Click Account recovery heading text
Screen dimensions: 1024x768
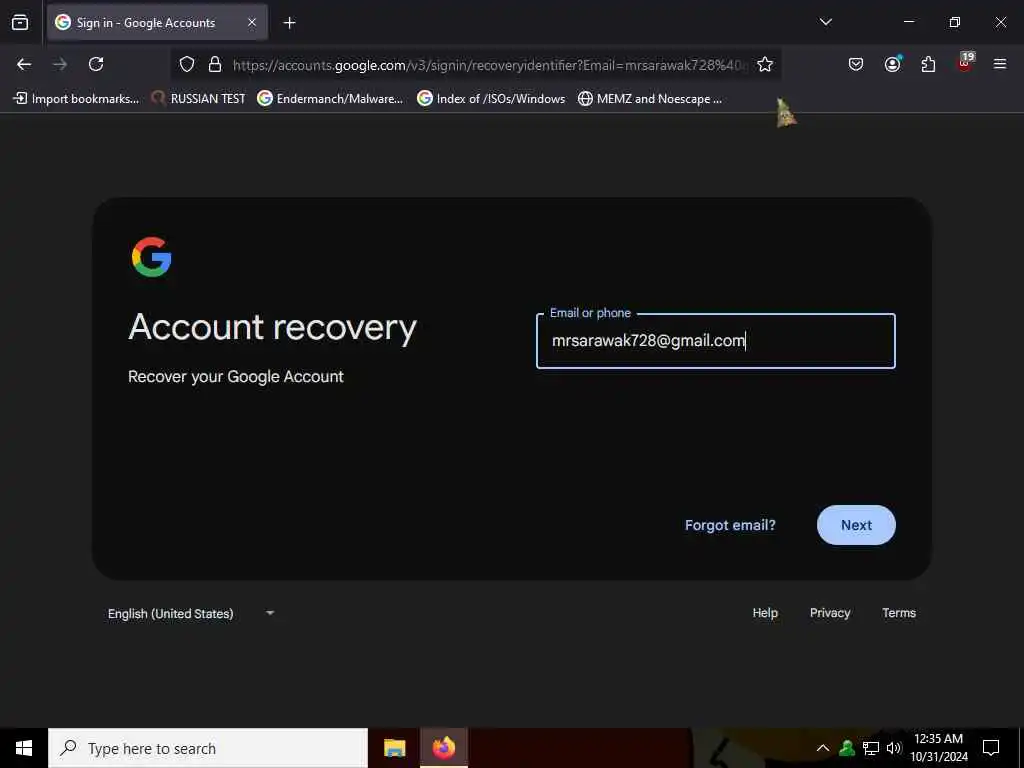272,328
